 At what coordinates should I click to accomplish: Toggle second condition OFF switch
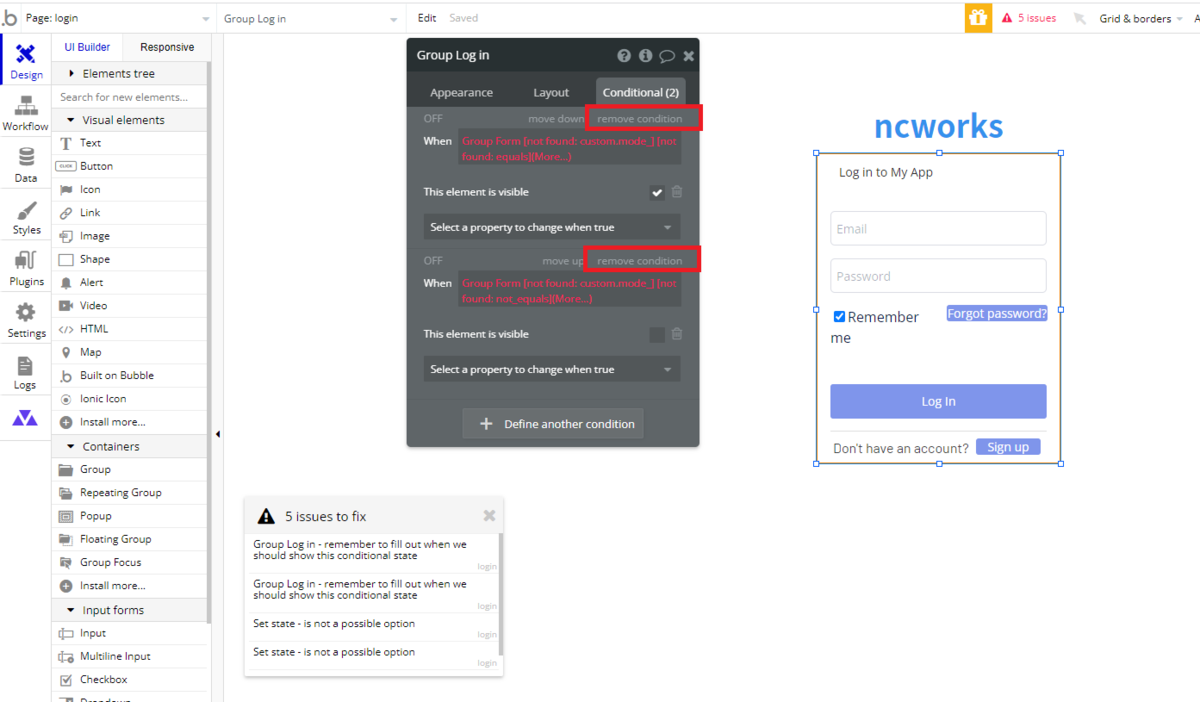click(x=433, y=261)
